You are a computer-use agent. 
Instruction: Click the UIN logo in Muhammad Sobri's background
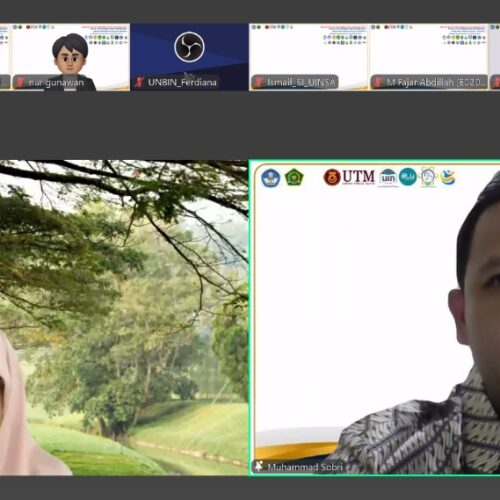click(388, 177)
